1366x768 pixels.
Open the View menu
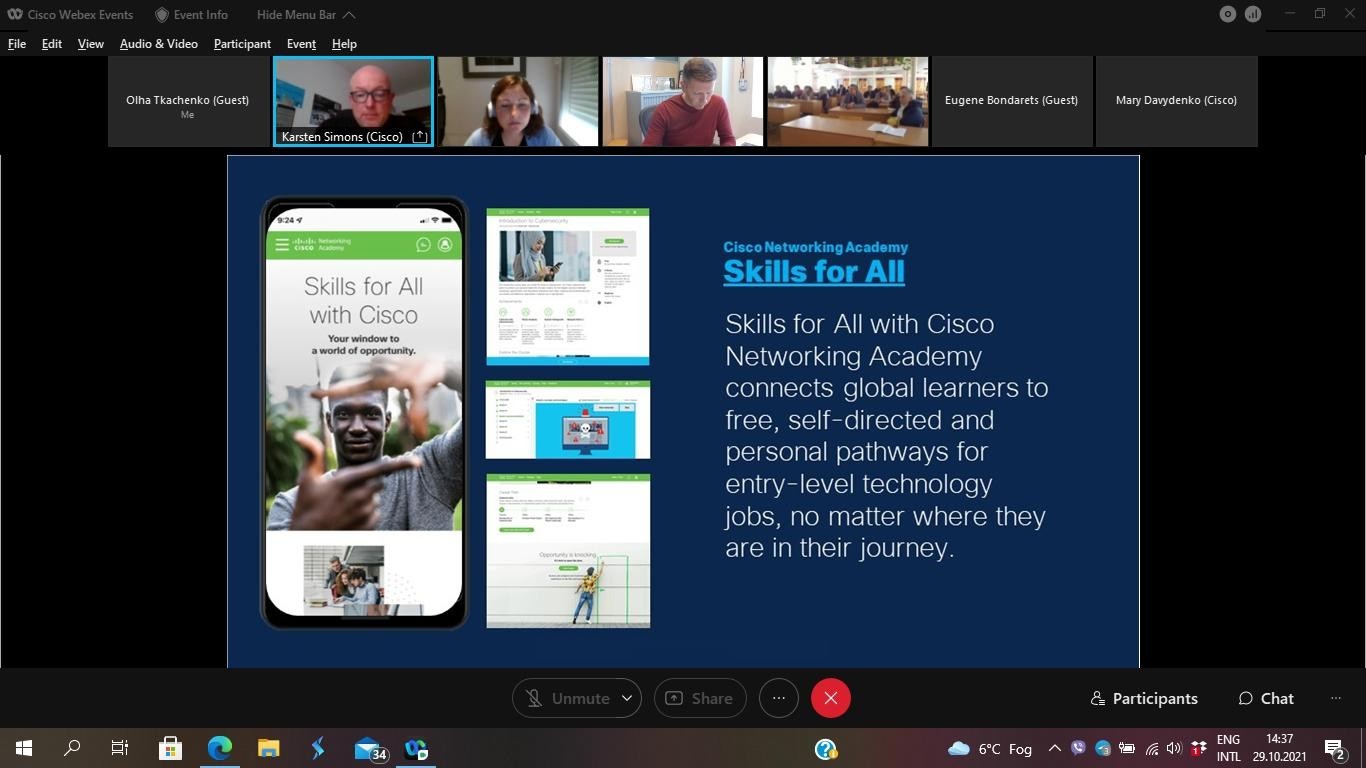click(91, 44)
